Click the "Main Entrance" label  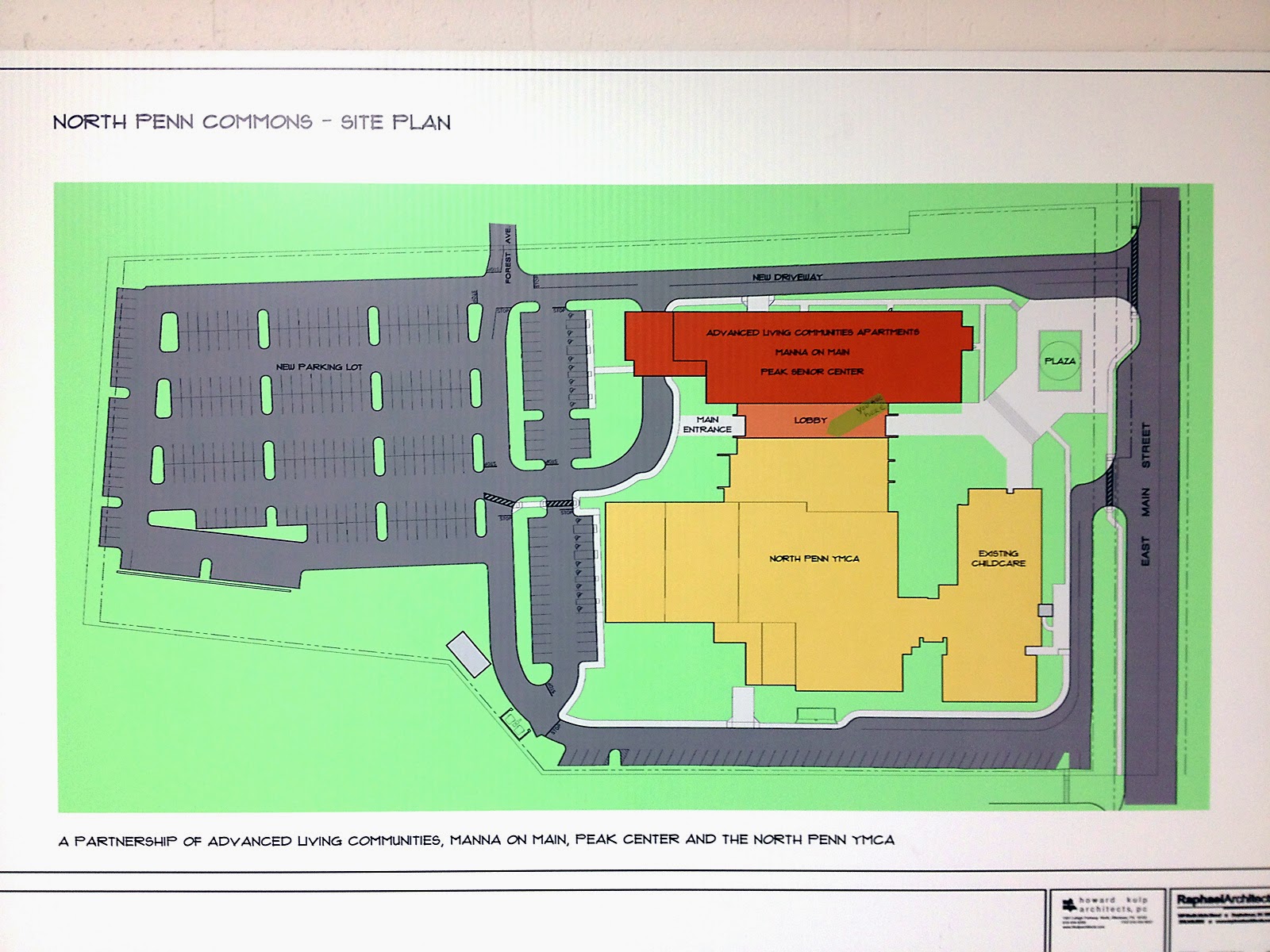[708, 424]
